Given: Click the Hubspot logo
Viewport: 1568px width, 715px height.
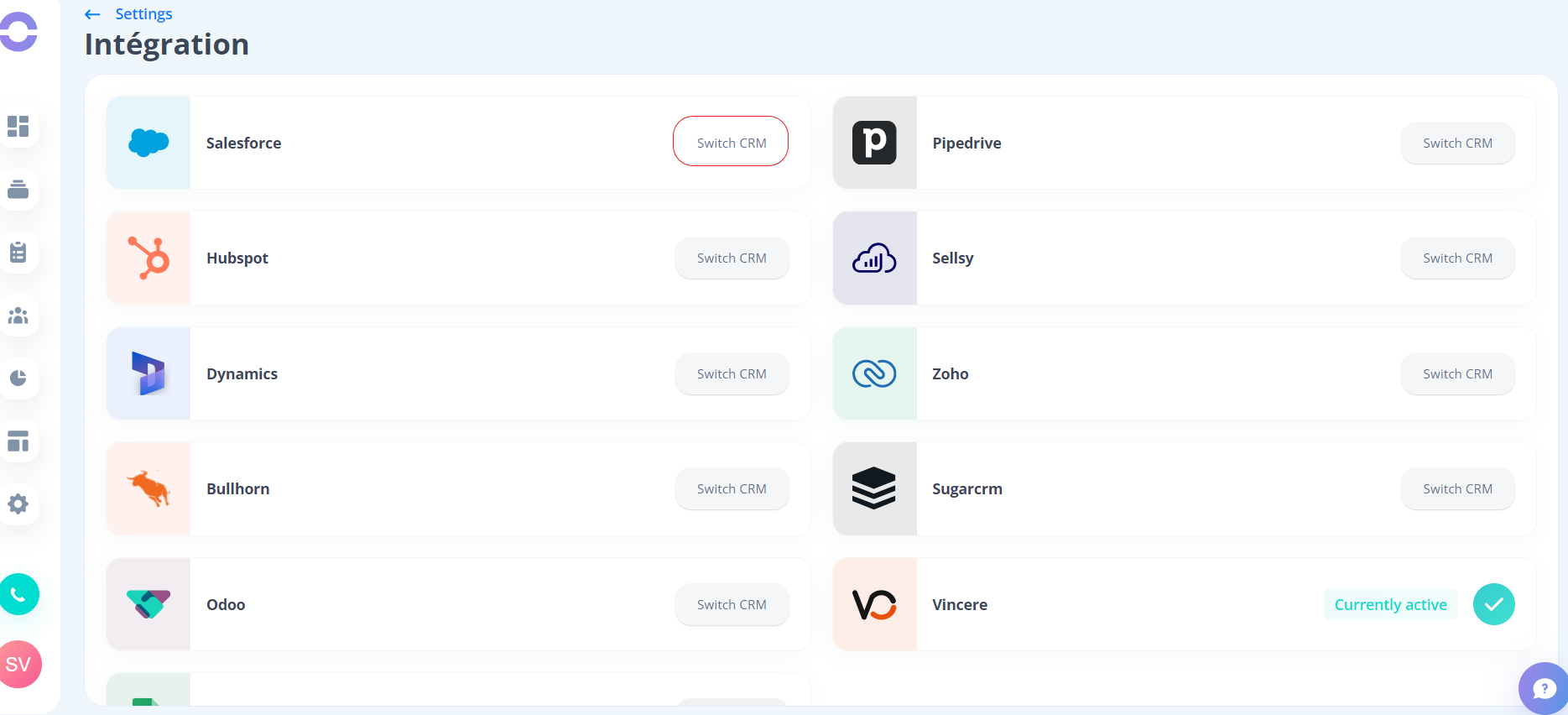Looking at the screenshot, I should click(x=148, y=258).
